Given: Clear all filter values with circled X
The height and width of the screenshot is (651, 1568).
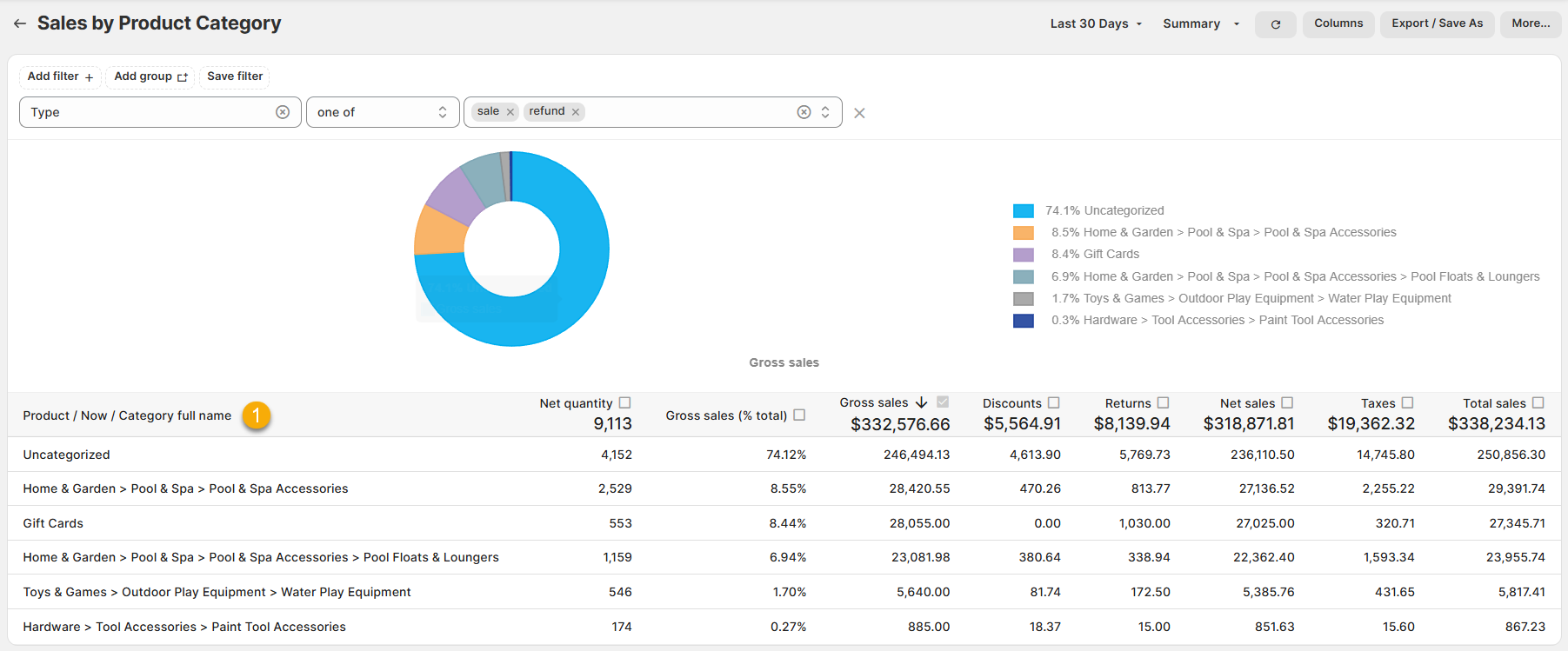Looking at the screenshot, I should [804, 112].
